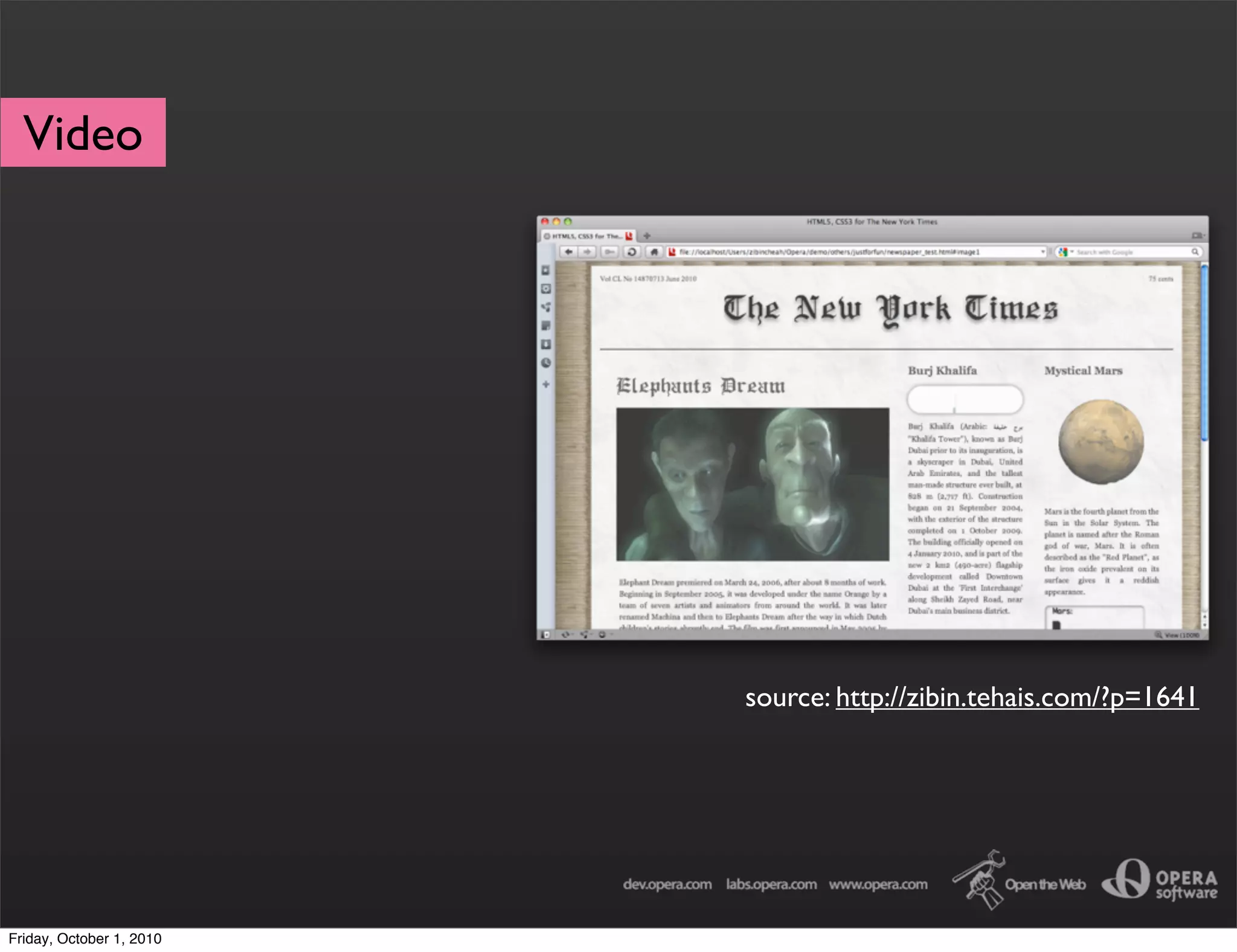Open the View zoom control in status bar

point(1177,635)
